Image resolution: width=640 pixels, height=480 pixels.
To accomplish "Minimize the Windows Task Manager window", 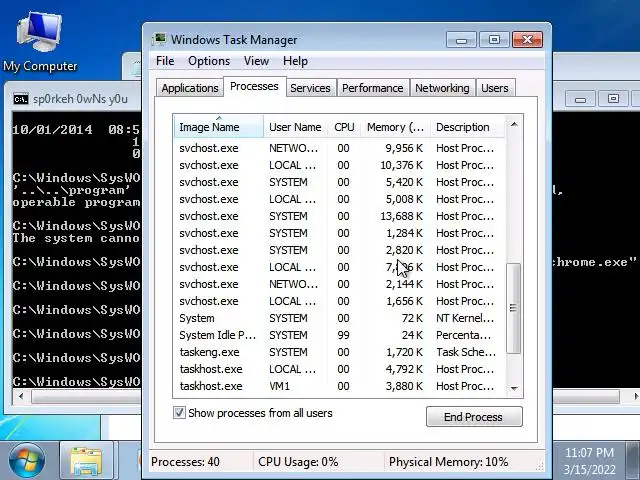I will pos(461,40).
